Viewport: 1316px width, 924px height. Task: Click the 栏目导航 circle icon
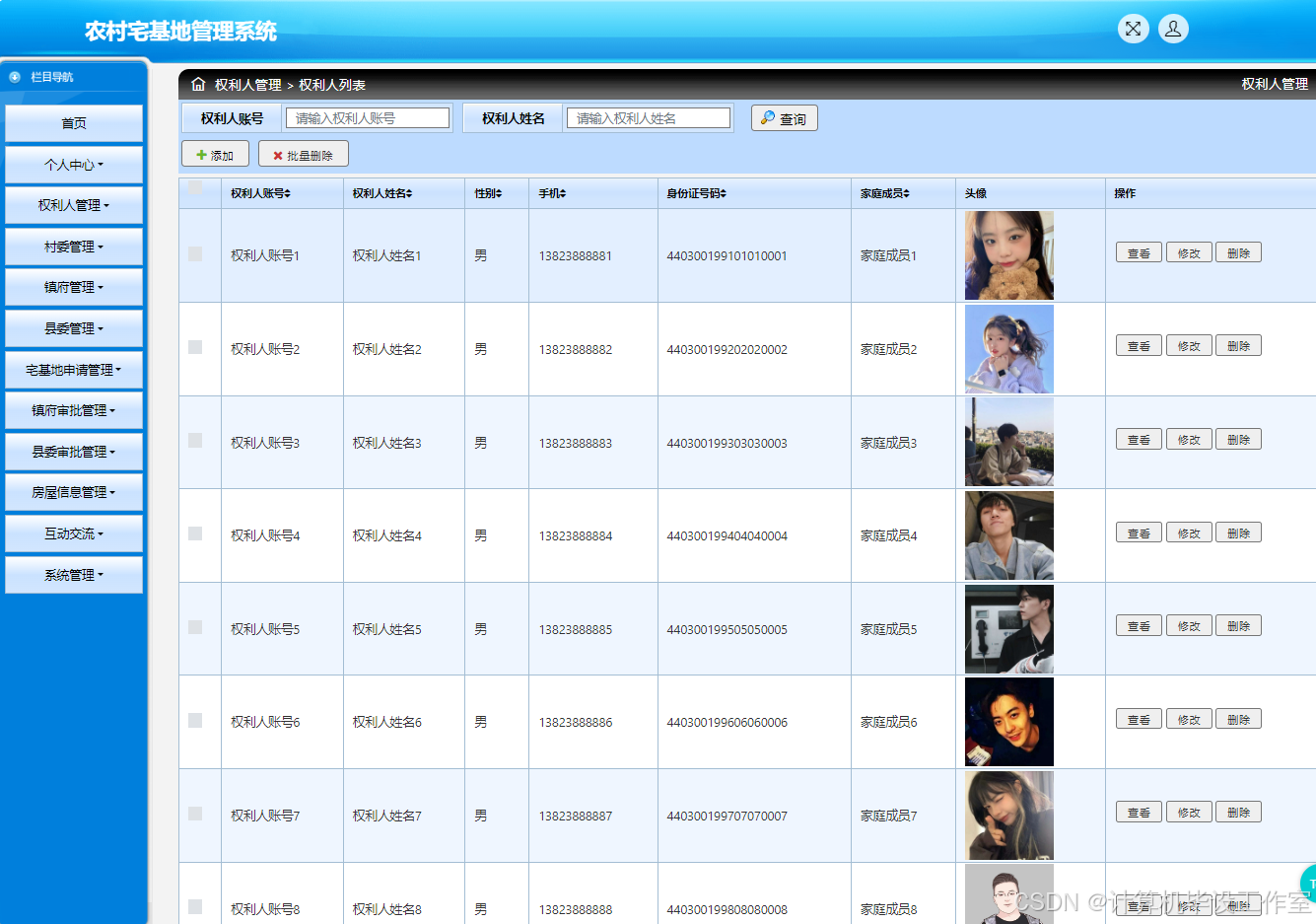(15, 77)
